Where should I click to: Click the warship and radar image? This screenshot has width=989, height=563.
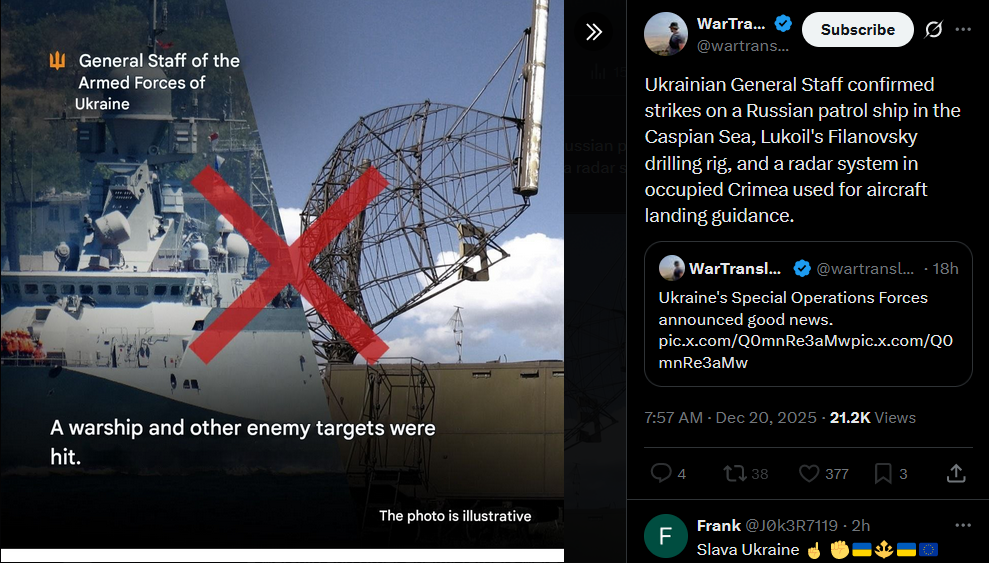coord(282,274)
